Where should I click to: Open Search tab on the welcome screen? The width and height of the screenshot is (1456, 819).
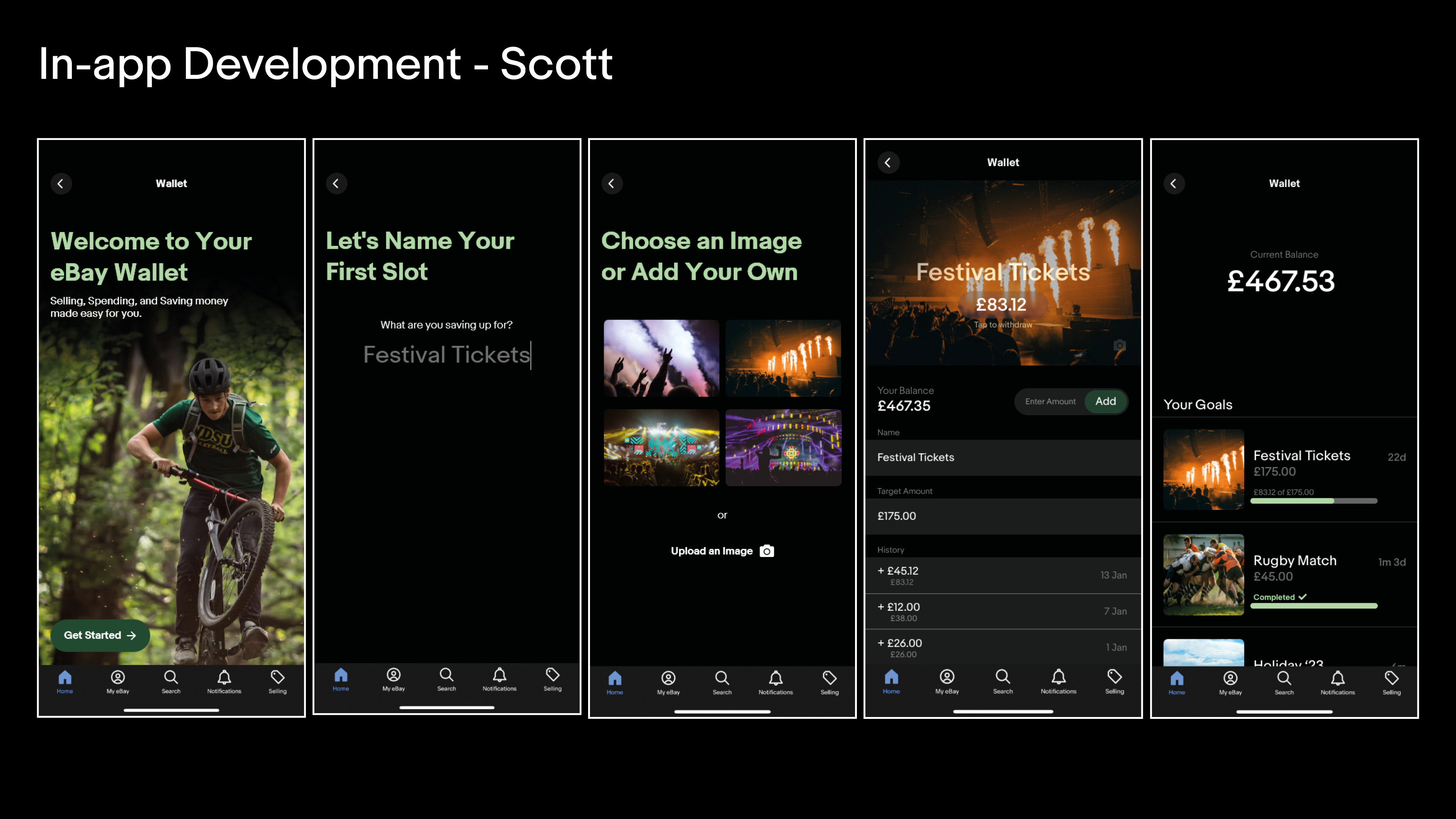pos(171,682)
